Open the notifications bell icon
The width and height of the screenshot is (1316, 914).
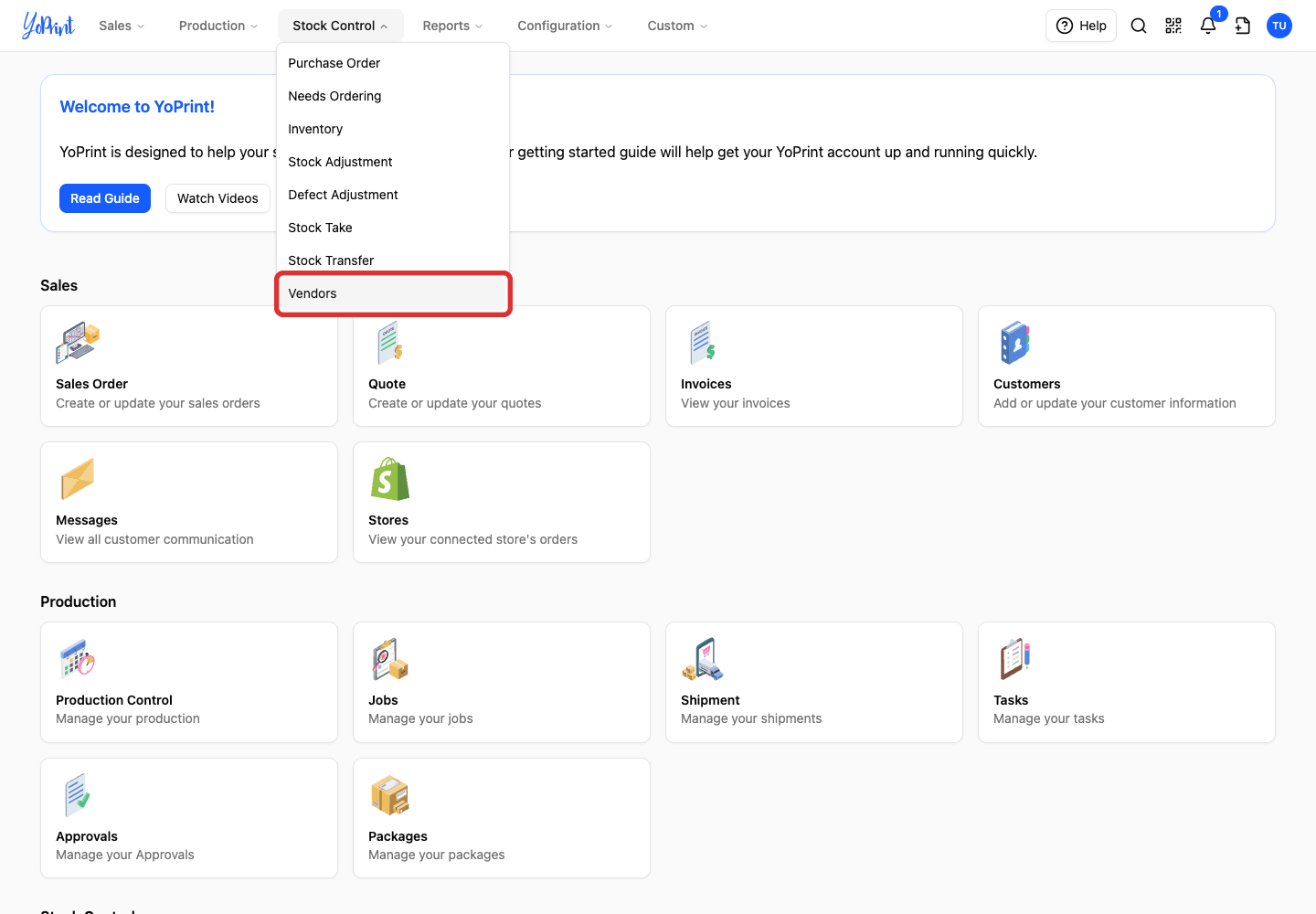tap(1208, 26)
